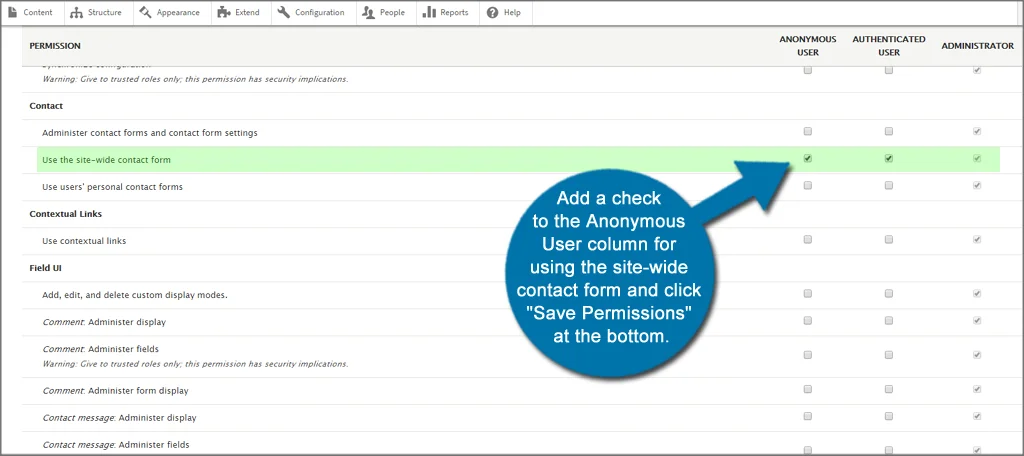Check Anonymous User for Comment: Administer form display
The width and height of the screenshot is (1024, 456).
click(808, 389)
